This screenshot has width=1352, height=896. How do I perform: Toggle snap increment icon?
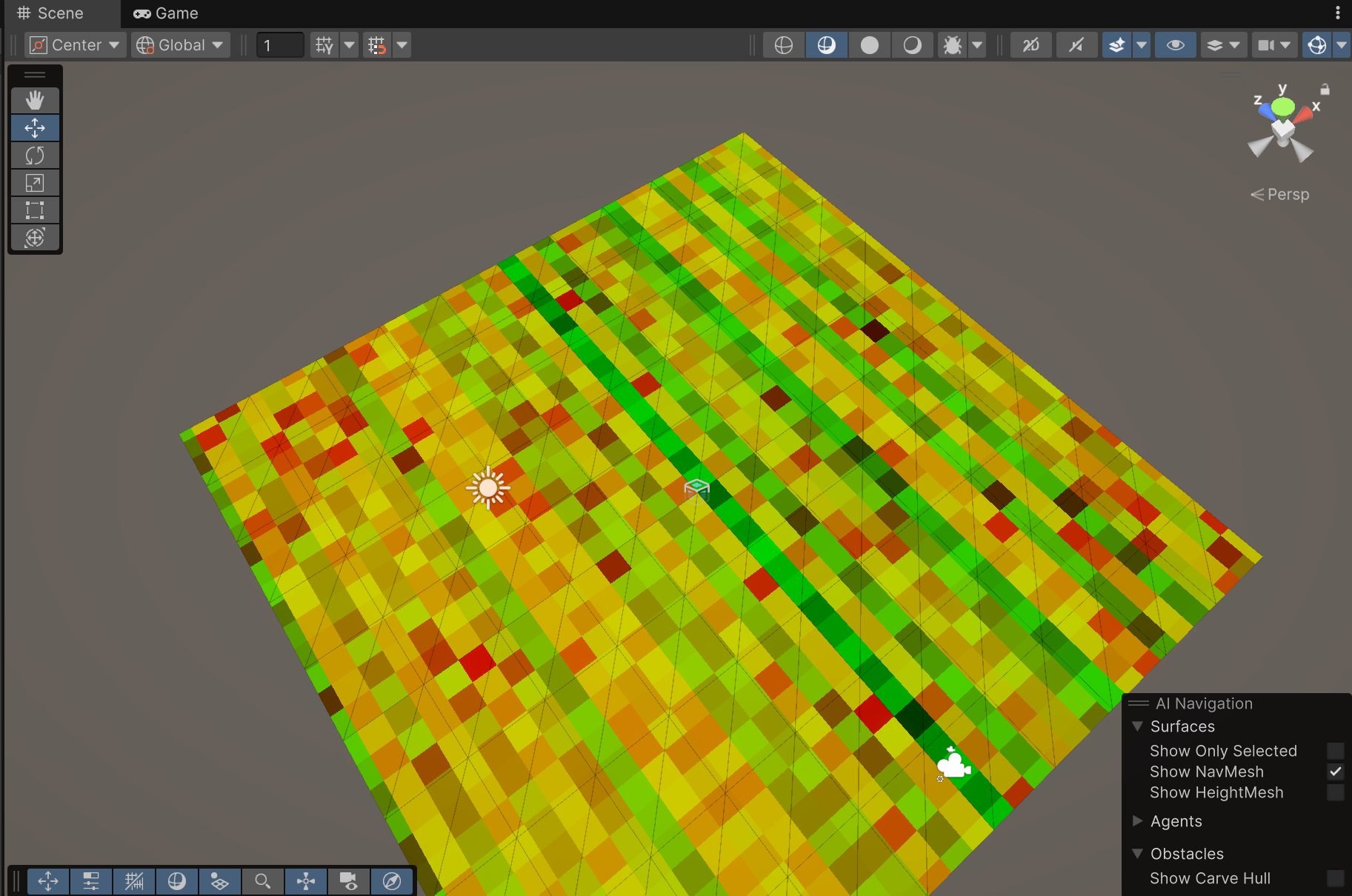(x=377, y=45)
